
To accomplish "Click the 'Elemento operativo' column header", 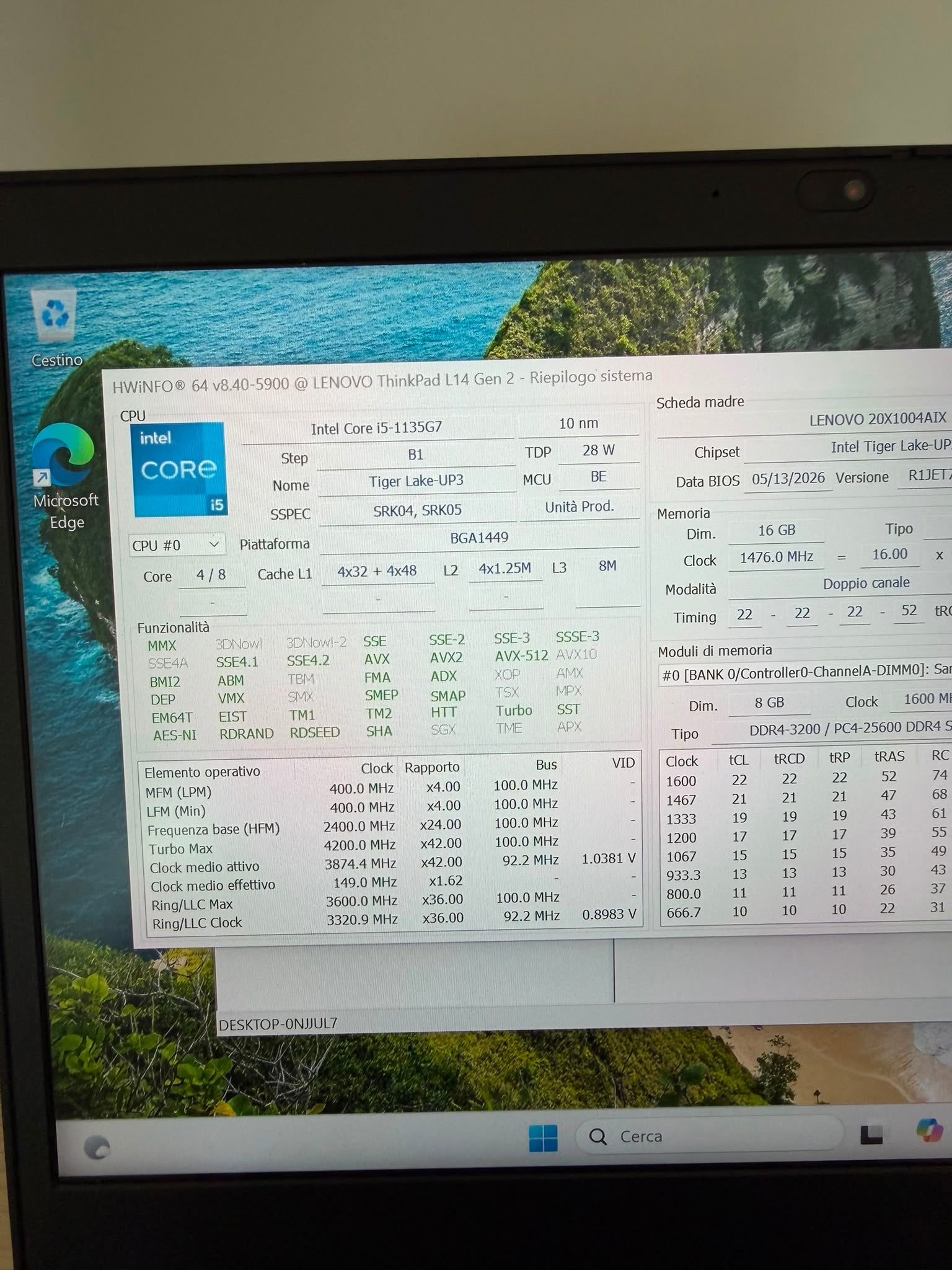I will (x=202, y=772).
